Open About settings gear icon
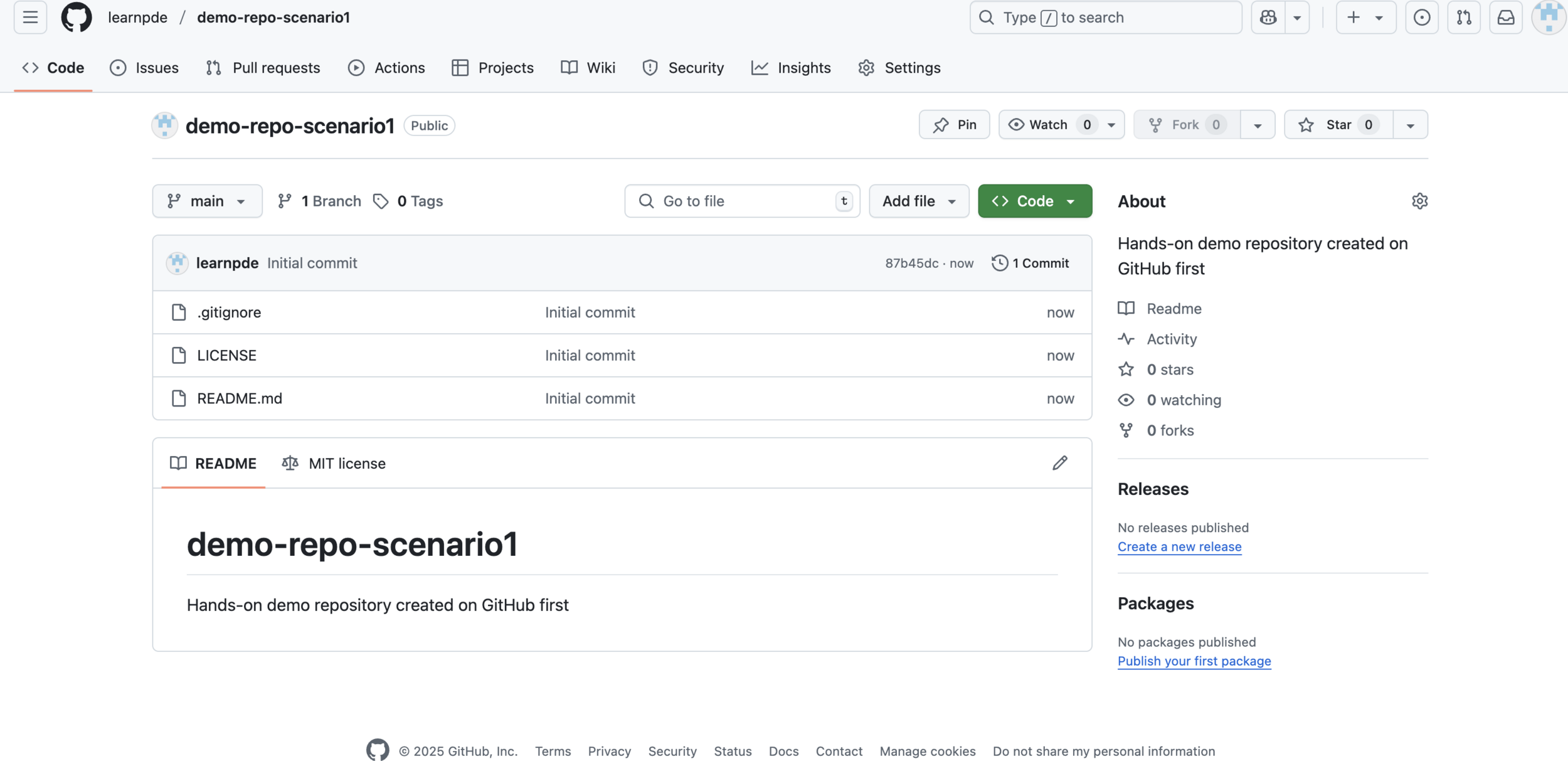 pyautogui.click(x=1419, y=201)
